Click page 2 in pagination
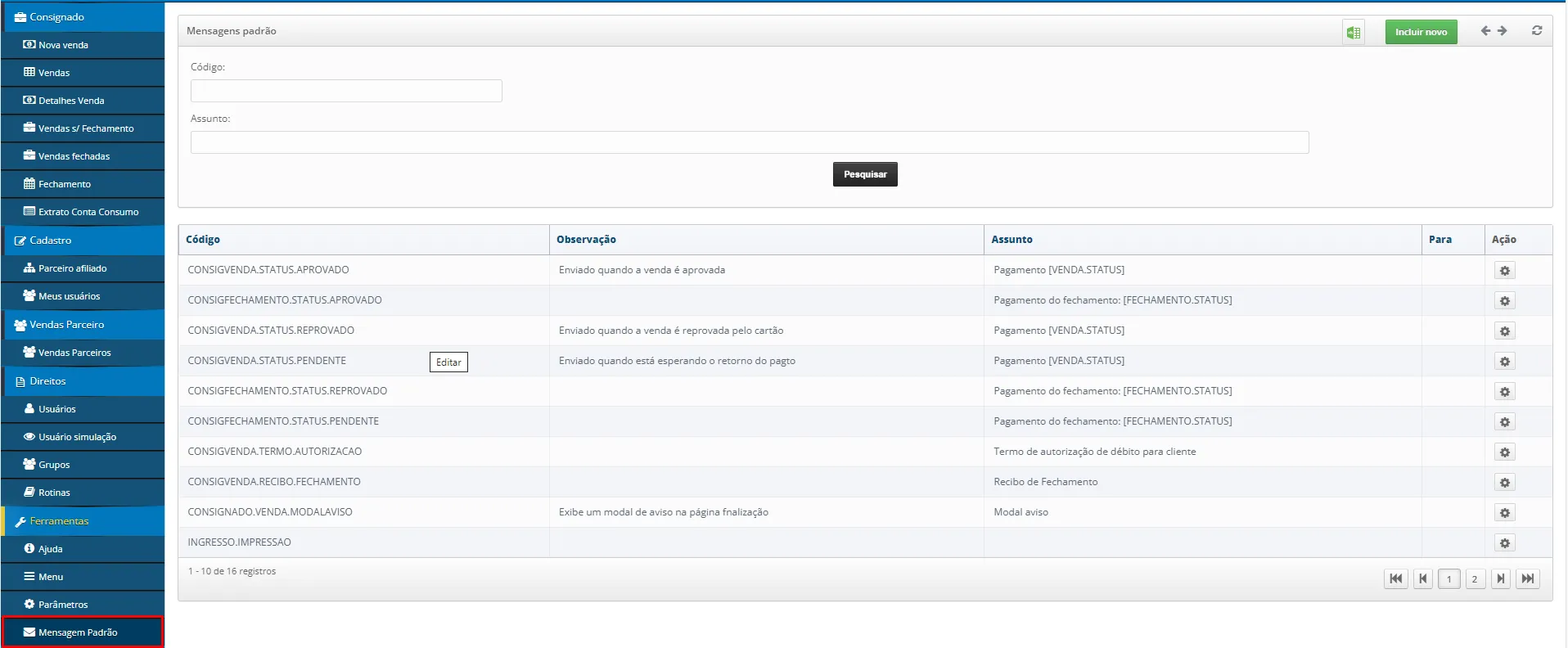This screenshot has height=648, width=1568. [x=1475, y=579]
